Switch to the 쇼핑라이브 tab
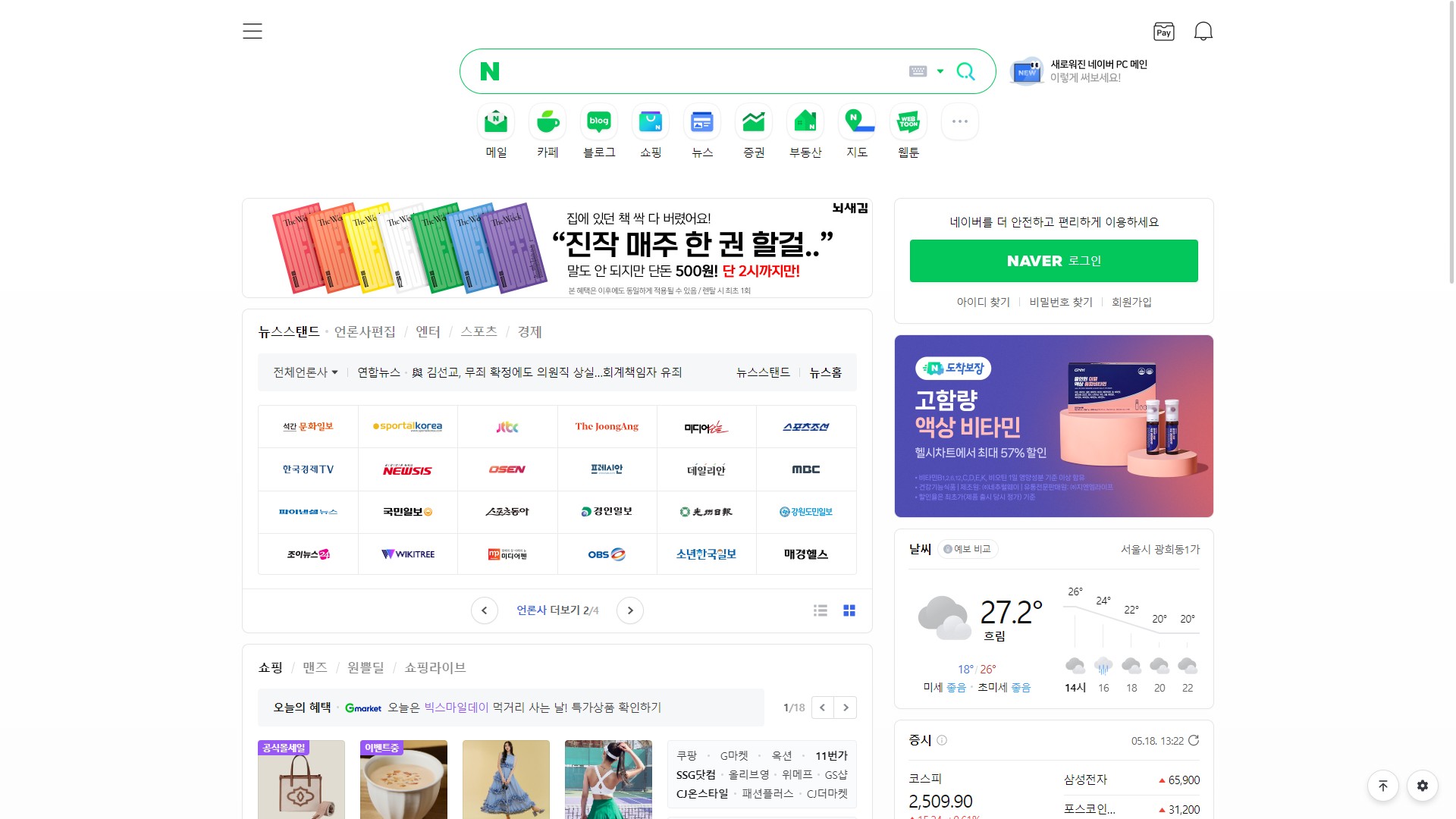The image size is (1456, 819). click(435, 668)
